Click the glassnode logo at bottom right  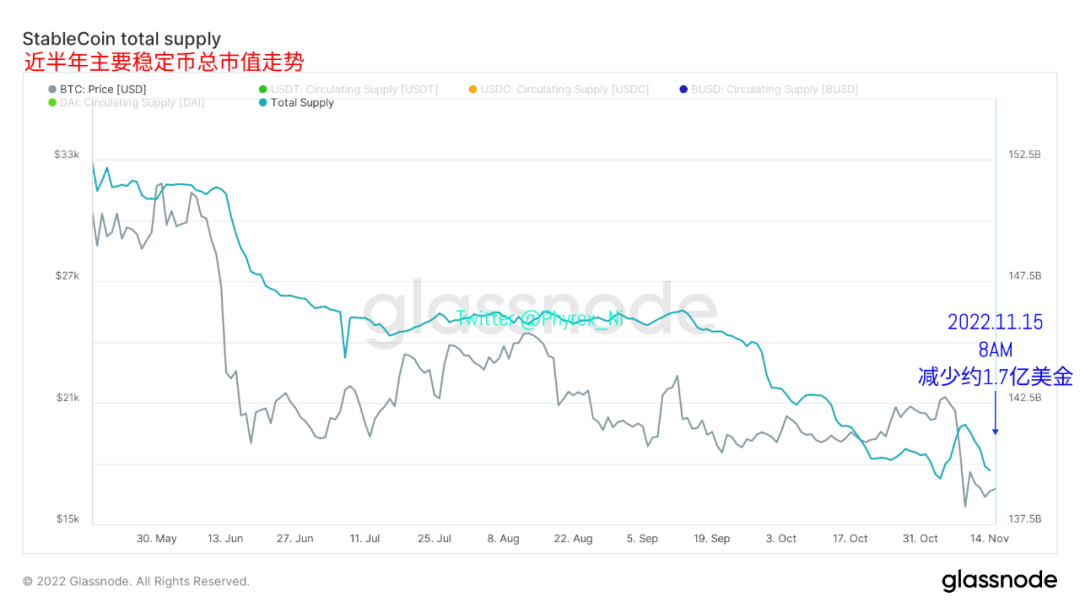[x=998, y=581]
